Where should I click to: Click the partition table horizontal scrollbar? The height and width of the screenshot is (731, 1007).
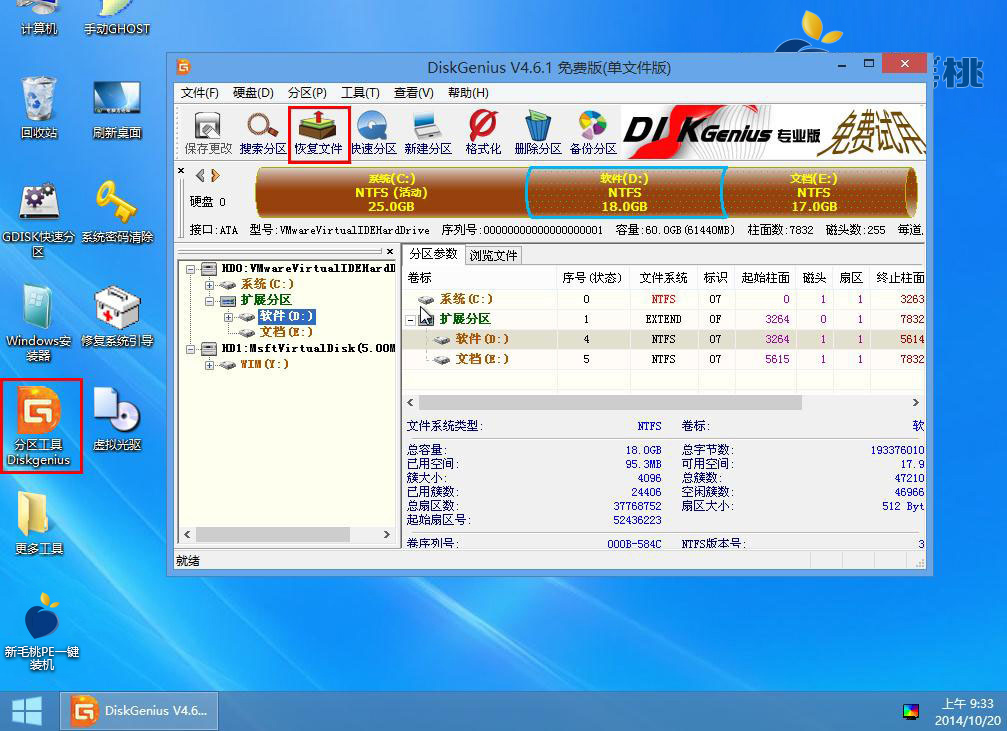[610, 403]
